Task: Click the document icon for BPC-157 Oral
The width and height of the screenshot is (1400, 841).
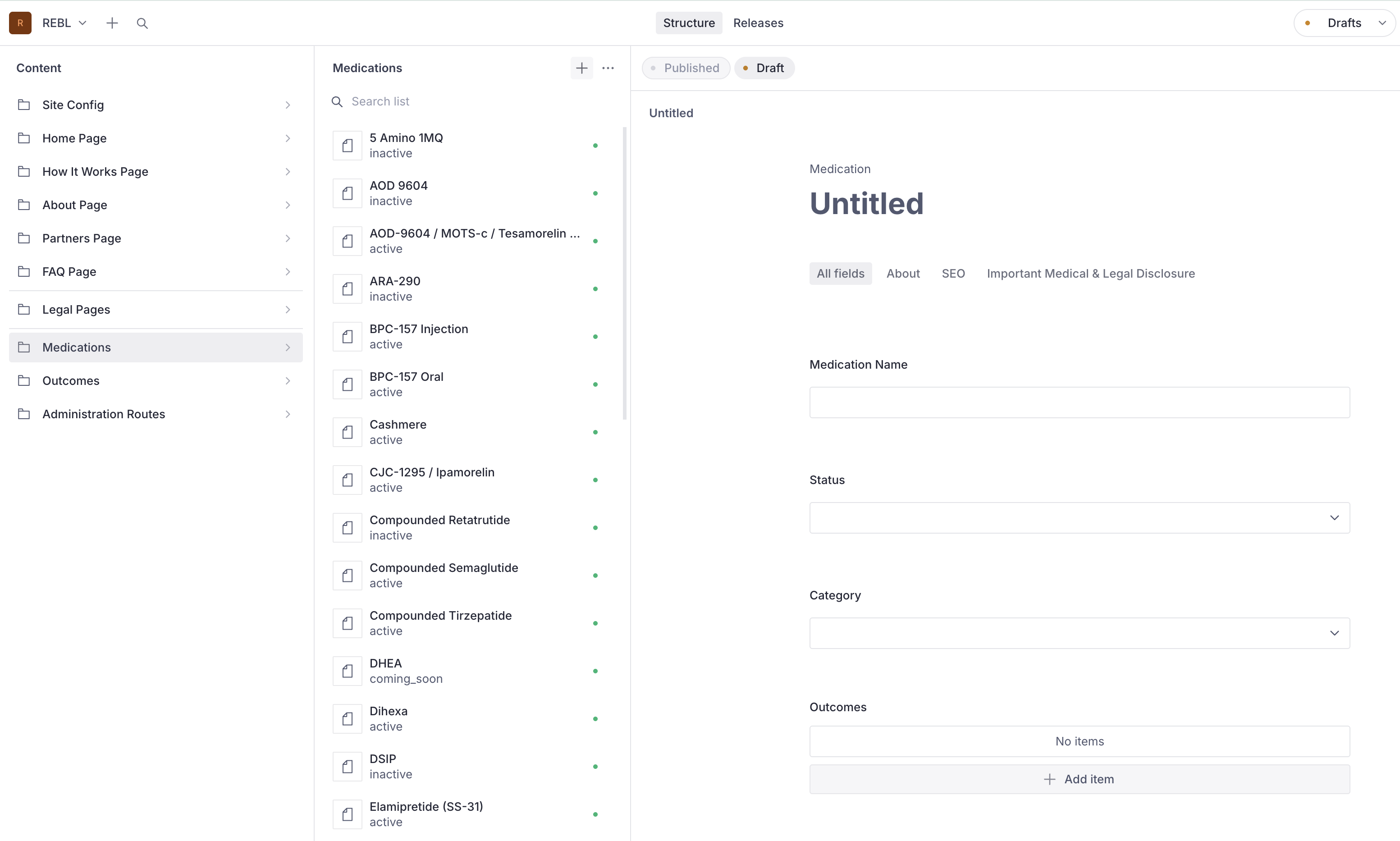Action: [x=348, y=384]
